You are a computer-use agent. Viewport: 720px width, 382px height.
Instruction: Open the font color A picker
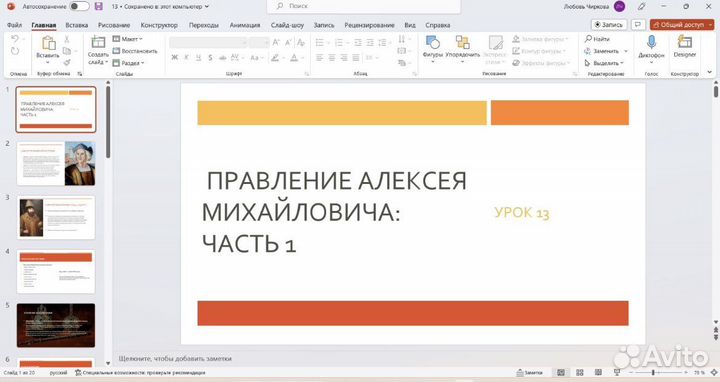tap(294, 58)
